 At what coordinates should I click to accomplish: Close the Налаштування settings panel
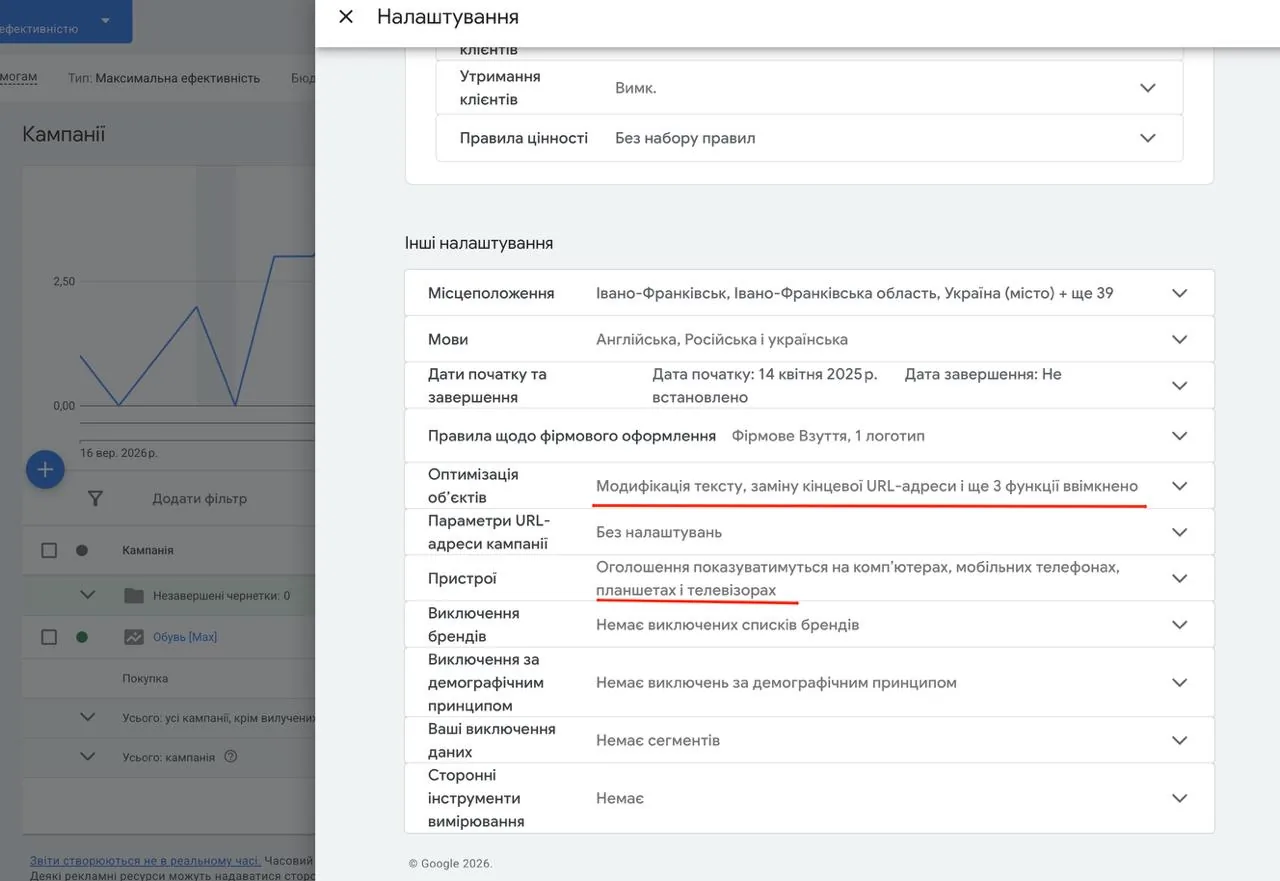(x=346, y=17)
